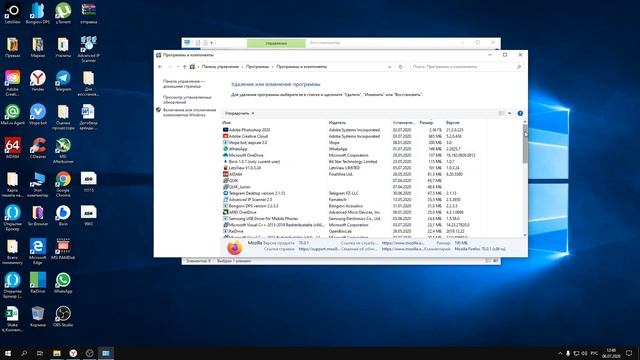640x360 pixels.
Task: Select the Этот компьютер desktop icon
Action: [x=38, y=184]
